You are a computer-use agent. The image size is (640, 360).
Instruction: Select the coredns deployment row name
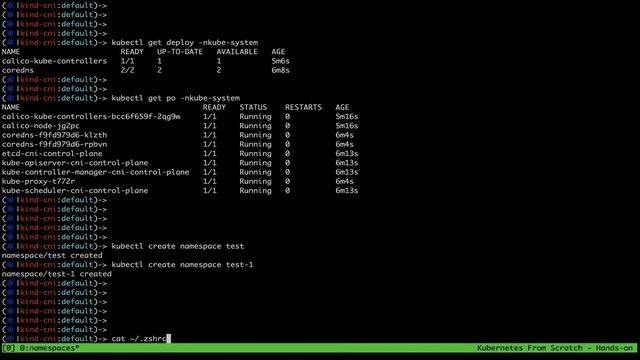click(18, 70)
